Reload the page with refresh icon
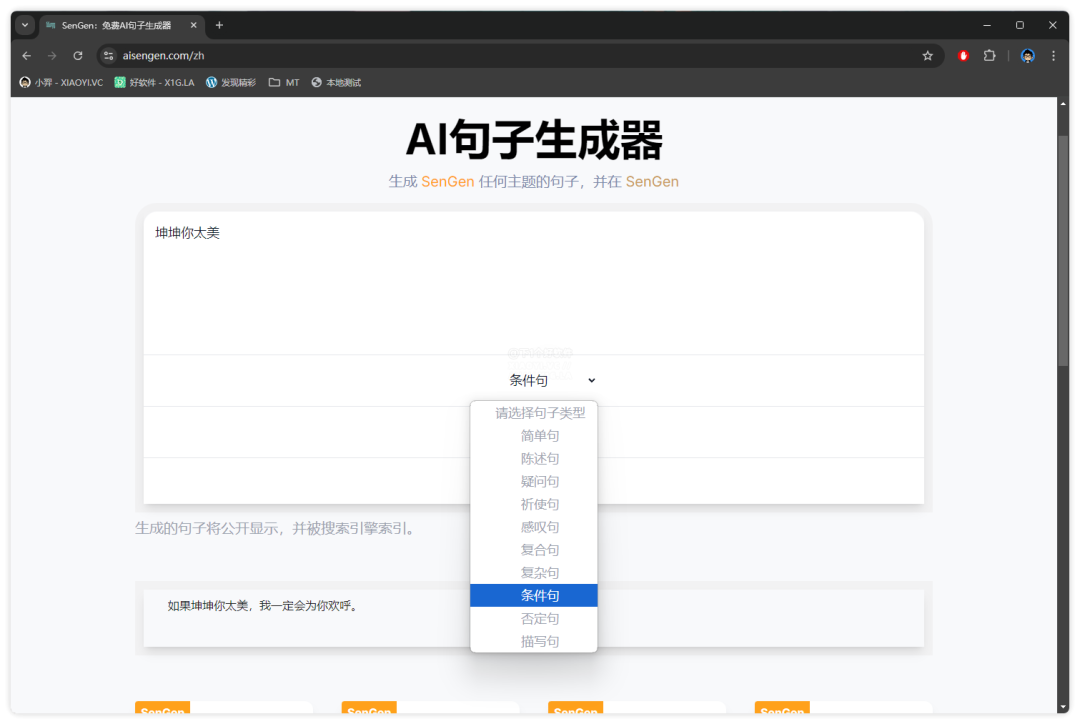The width and height of the screenshot is (1080, 724). point(78,56)
